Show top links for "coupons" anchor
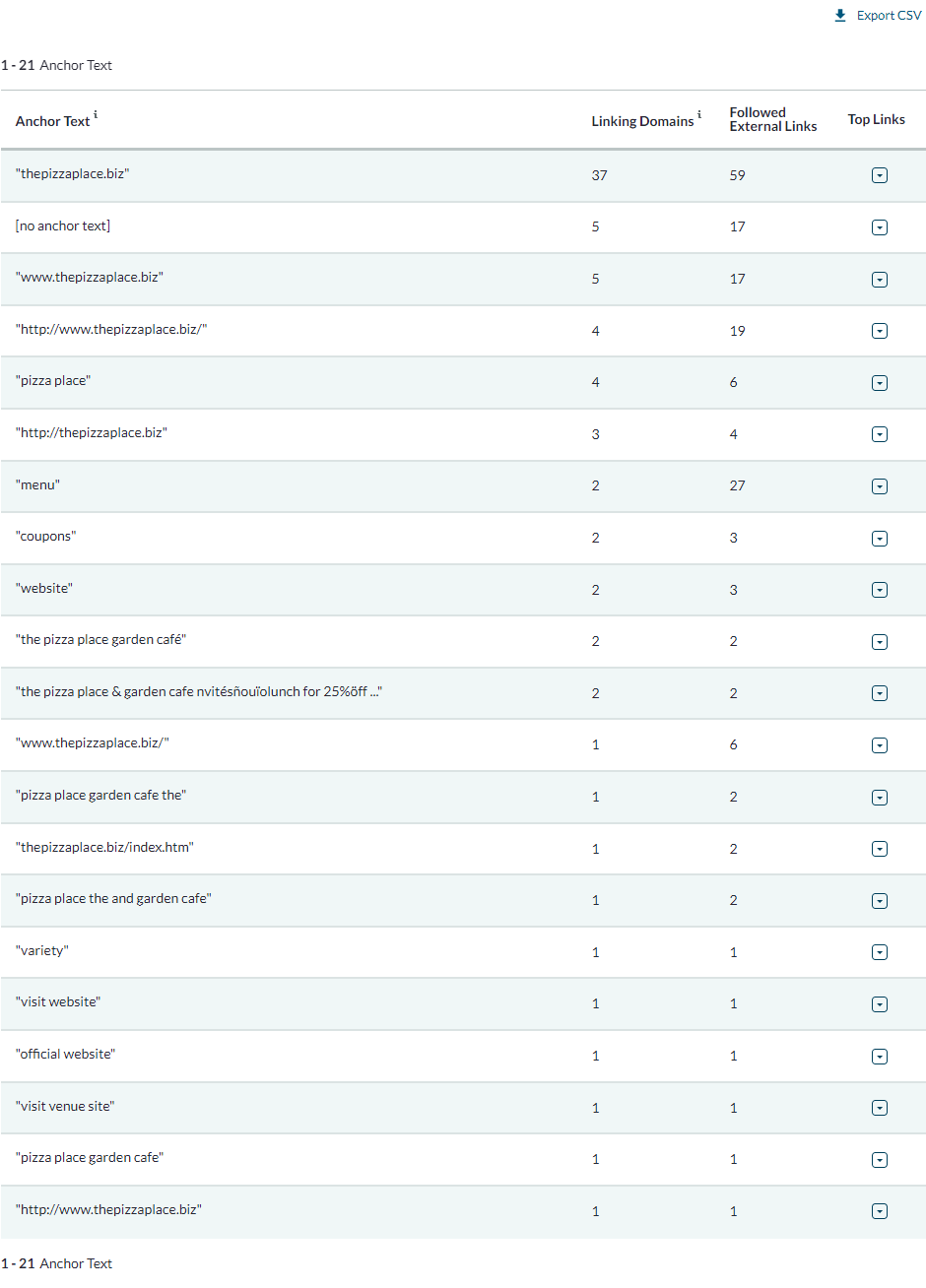 point(880,539)
